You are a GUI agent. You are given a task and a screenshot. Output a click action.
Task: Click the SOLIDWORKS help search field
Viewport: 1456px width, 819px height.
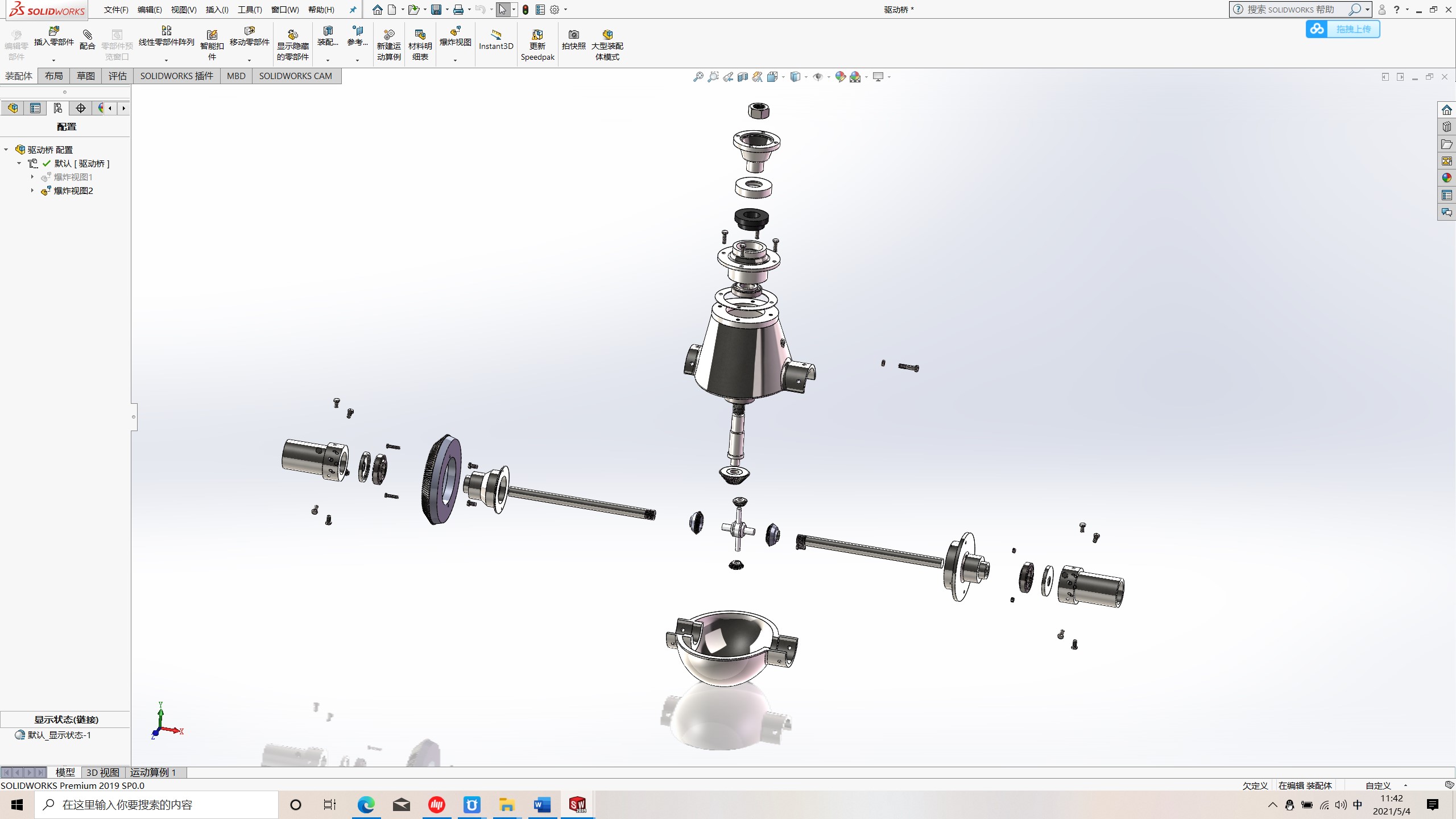(1291, 10)
